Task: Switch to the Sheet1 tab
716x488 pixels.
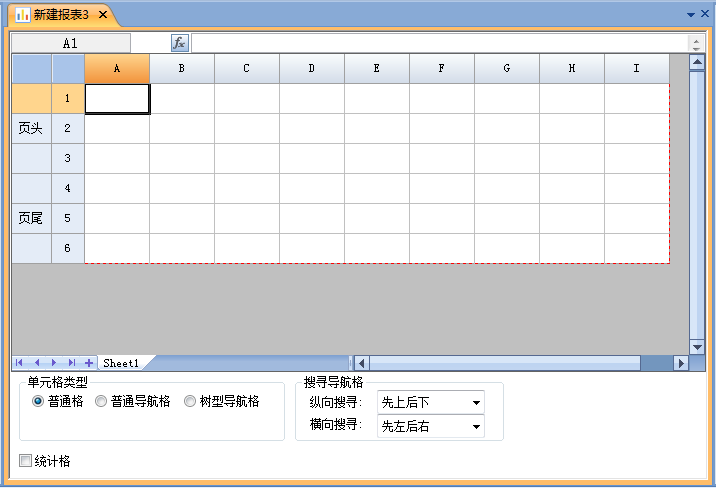Action: pyautogui.click(x=121, y=363)
